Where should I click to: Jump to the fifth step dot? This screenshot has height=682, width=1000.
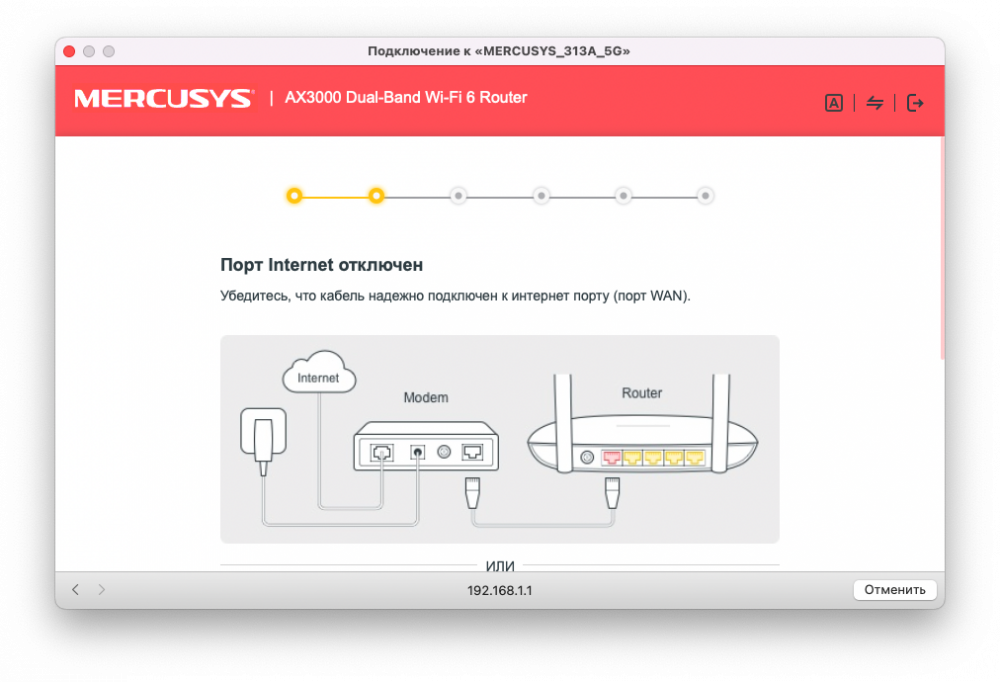tap(623, 196)
